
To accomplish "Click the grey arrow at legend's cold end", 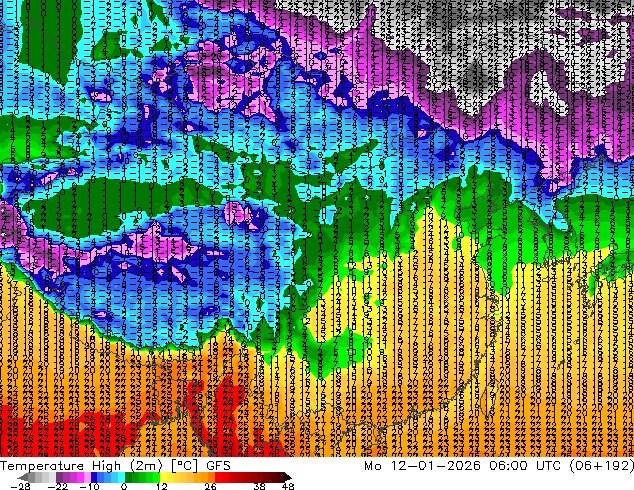I will point(22,477).
